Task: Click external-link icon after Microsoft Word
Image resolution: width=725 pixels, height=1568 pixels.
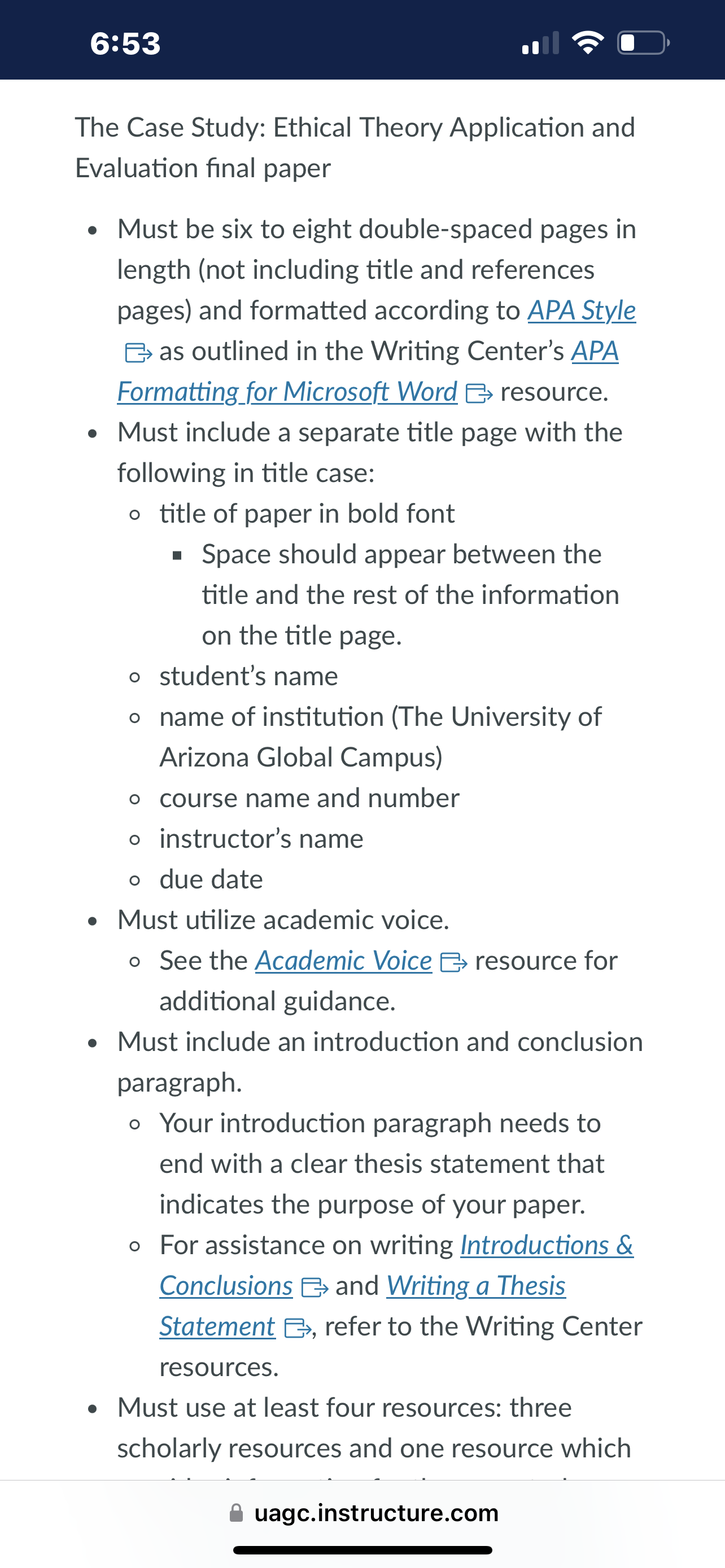Action: [479, 393]
